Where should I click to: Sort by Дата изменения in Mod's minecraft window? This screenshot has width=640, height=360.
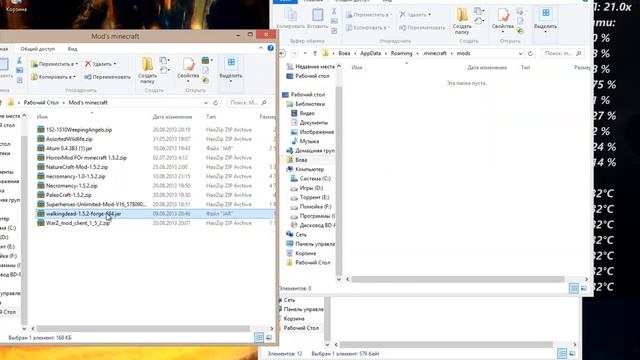[172, 117]
